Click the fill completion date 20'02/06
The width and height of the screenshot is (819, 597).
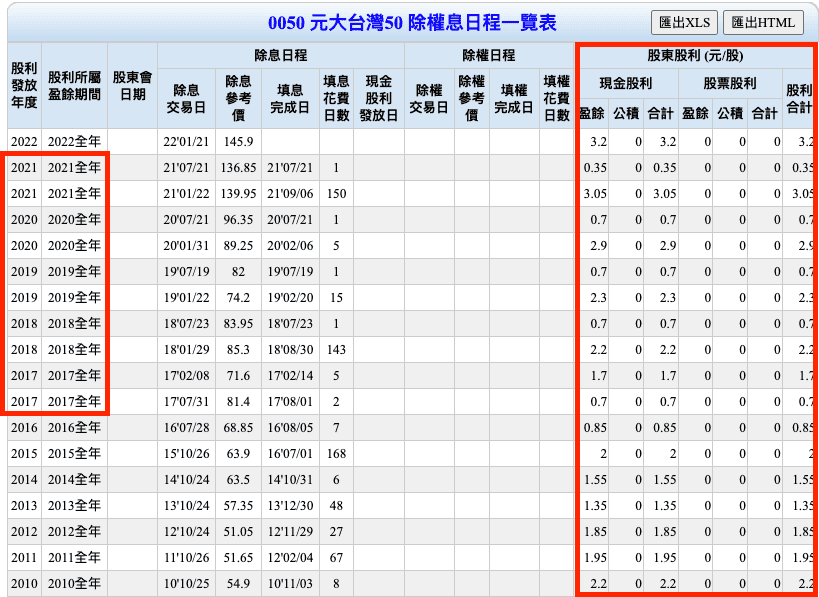tap(290, 245)
